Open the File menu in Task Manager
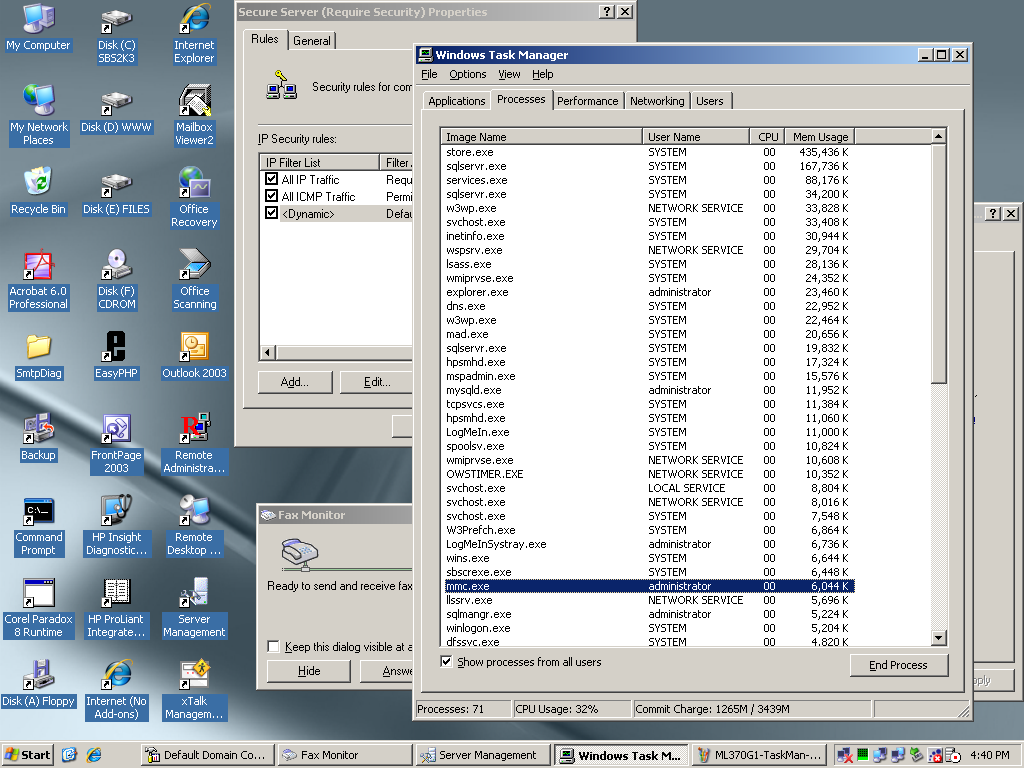 [429, 74]
